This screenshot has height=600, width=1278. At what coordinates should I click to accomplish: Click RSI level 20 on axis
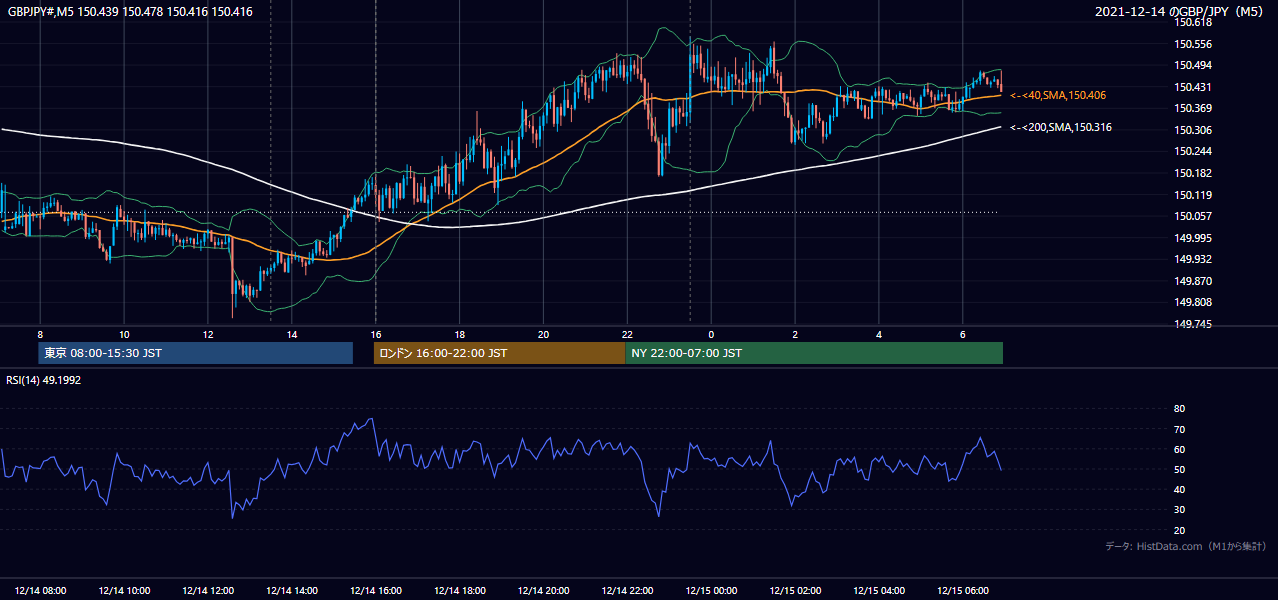click(1180, 530)
